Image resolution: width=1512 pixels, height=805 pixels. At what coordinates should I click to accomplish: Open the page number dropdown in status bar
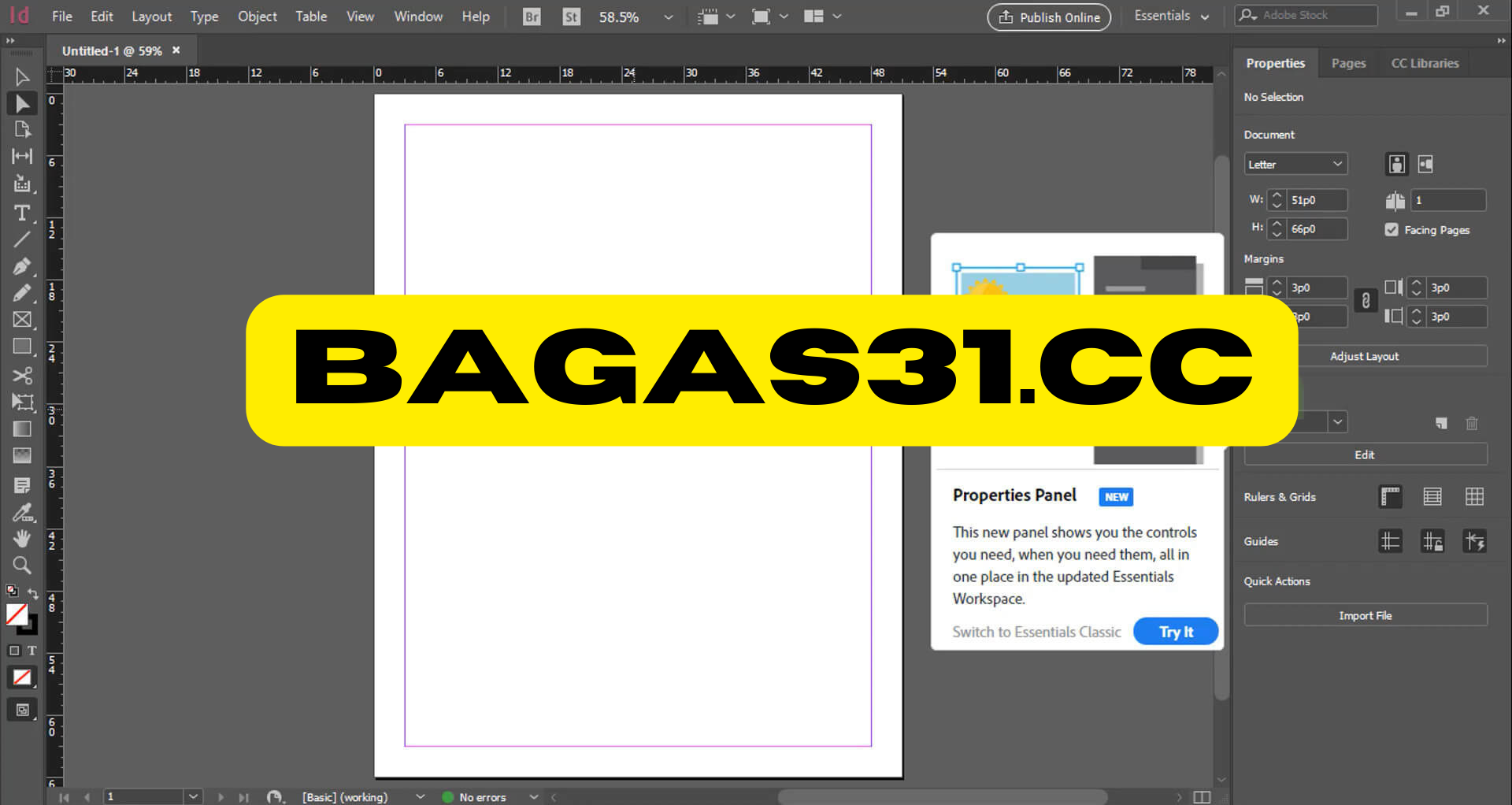(x=193, y=796)
